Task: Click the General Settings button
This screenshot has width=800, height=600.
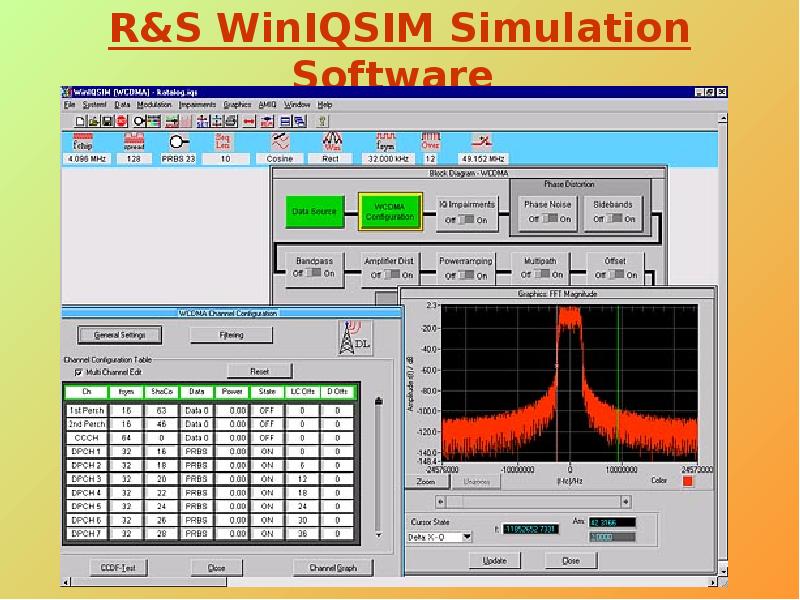Action: pos(120,335)
